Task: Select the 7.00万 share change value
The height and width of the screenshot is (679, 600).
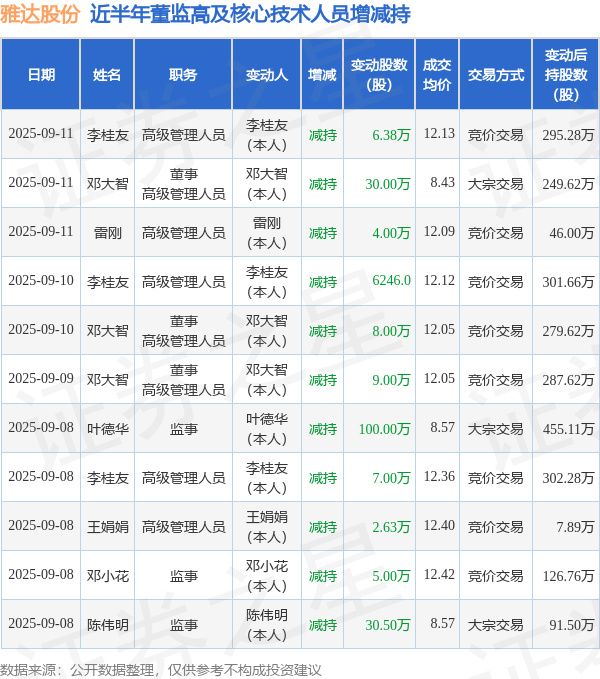Action: click(x=391, y=477)
